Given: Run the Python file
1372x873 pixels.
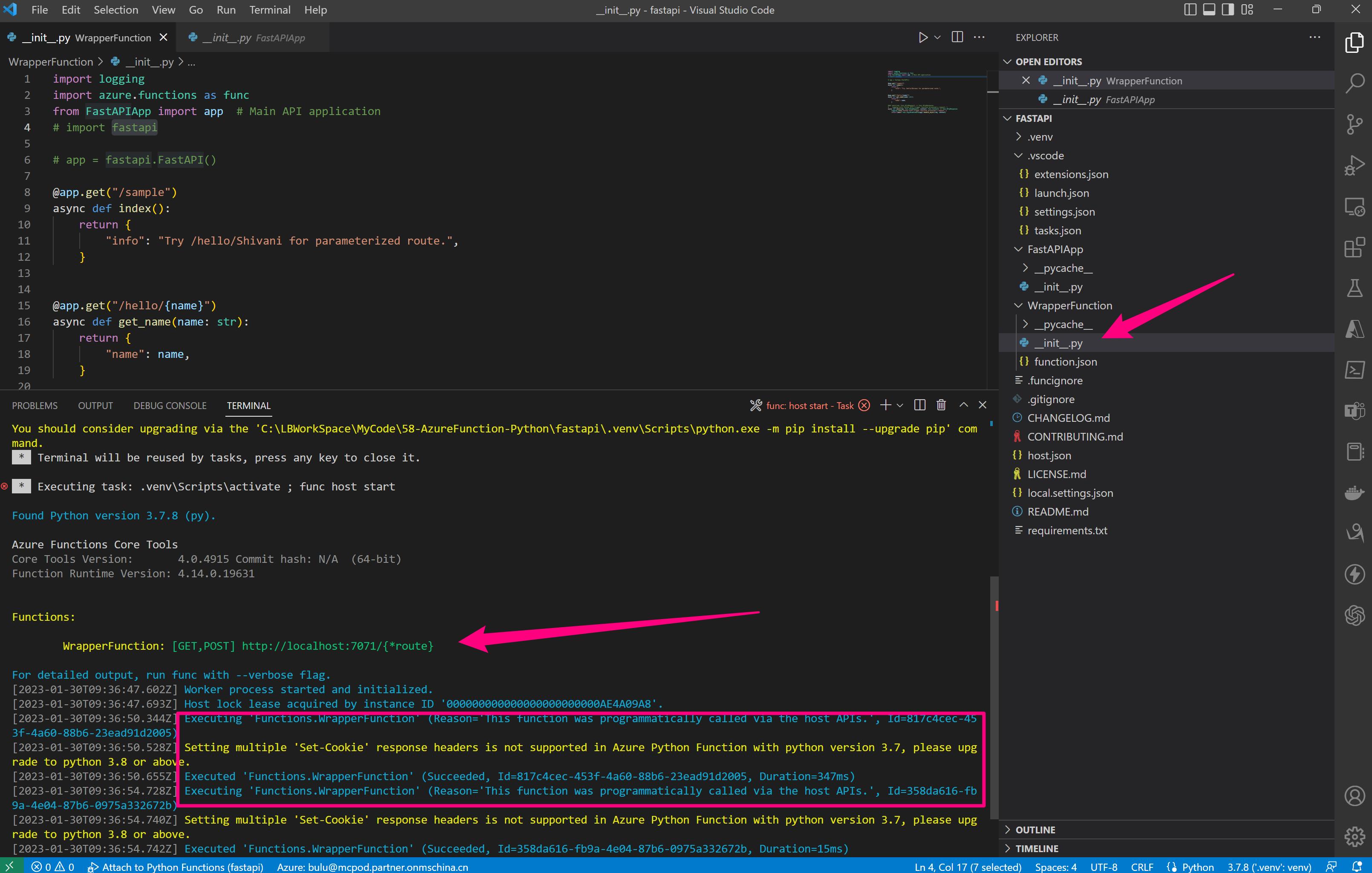Looking at the screenshot, I should tap(922, 37).
